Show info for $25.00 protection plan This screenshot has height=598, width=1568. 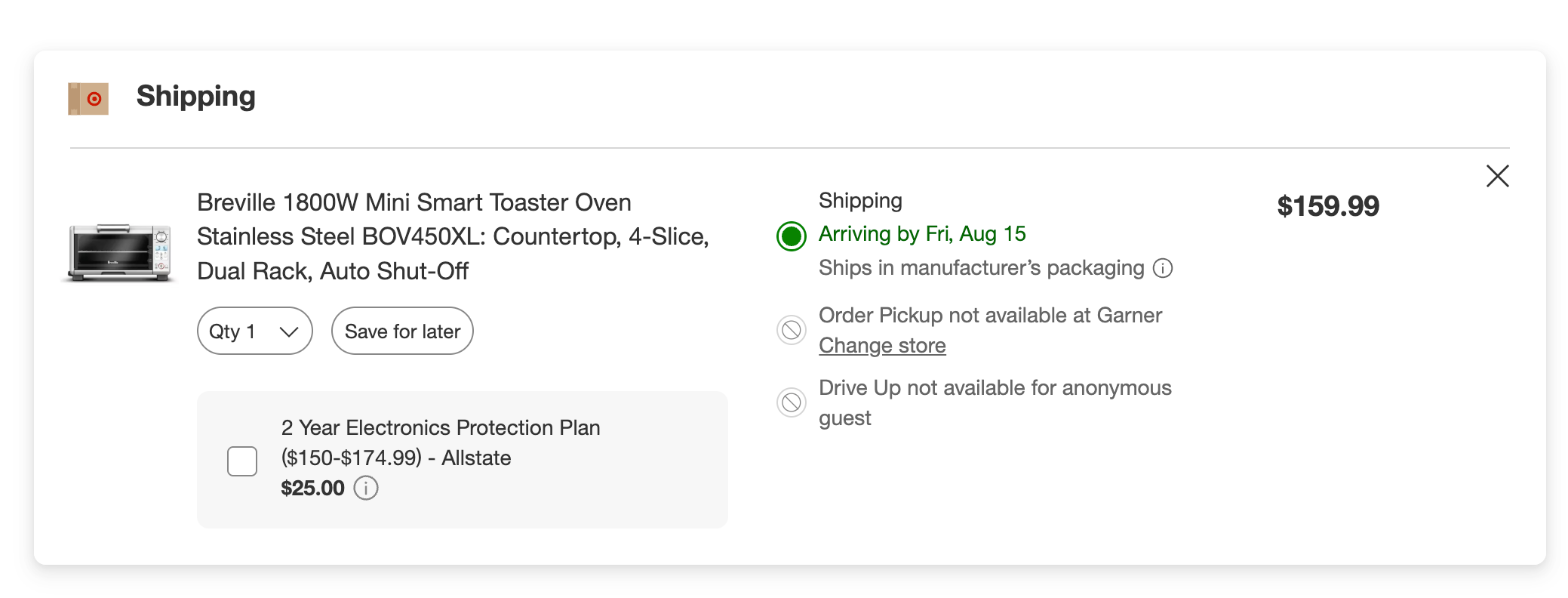[366, 489]
